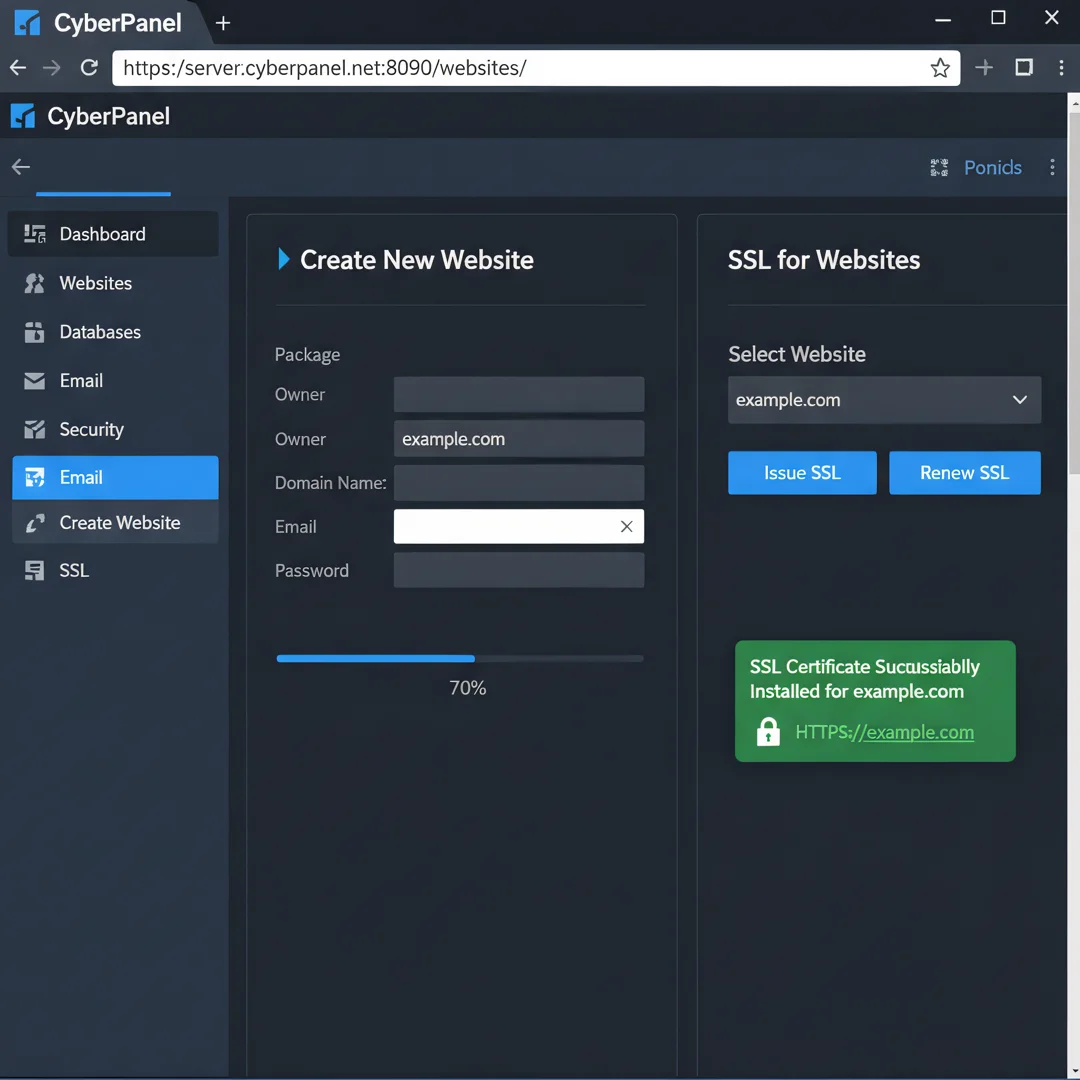Click the SSL for Websites heading
The image size is (1080, 1080).
click(824, 260)
